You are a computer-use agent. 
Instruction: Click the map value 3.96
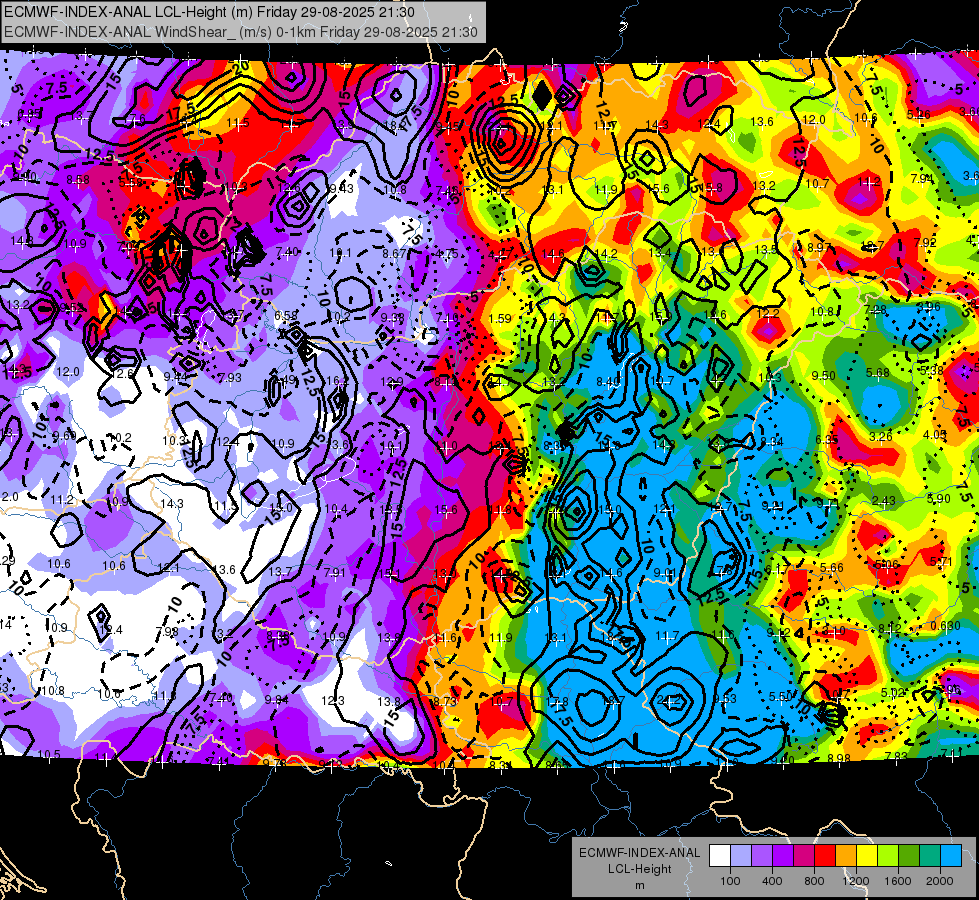click(x=928, y=307)
